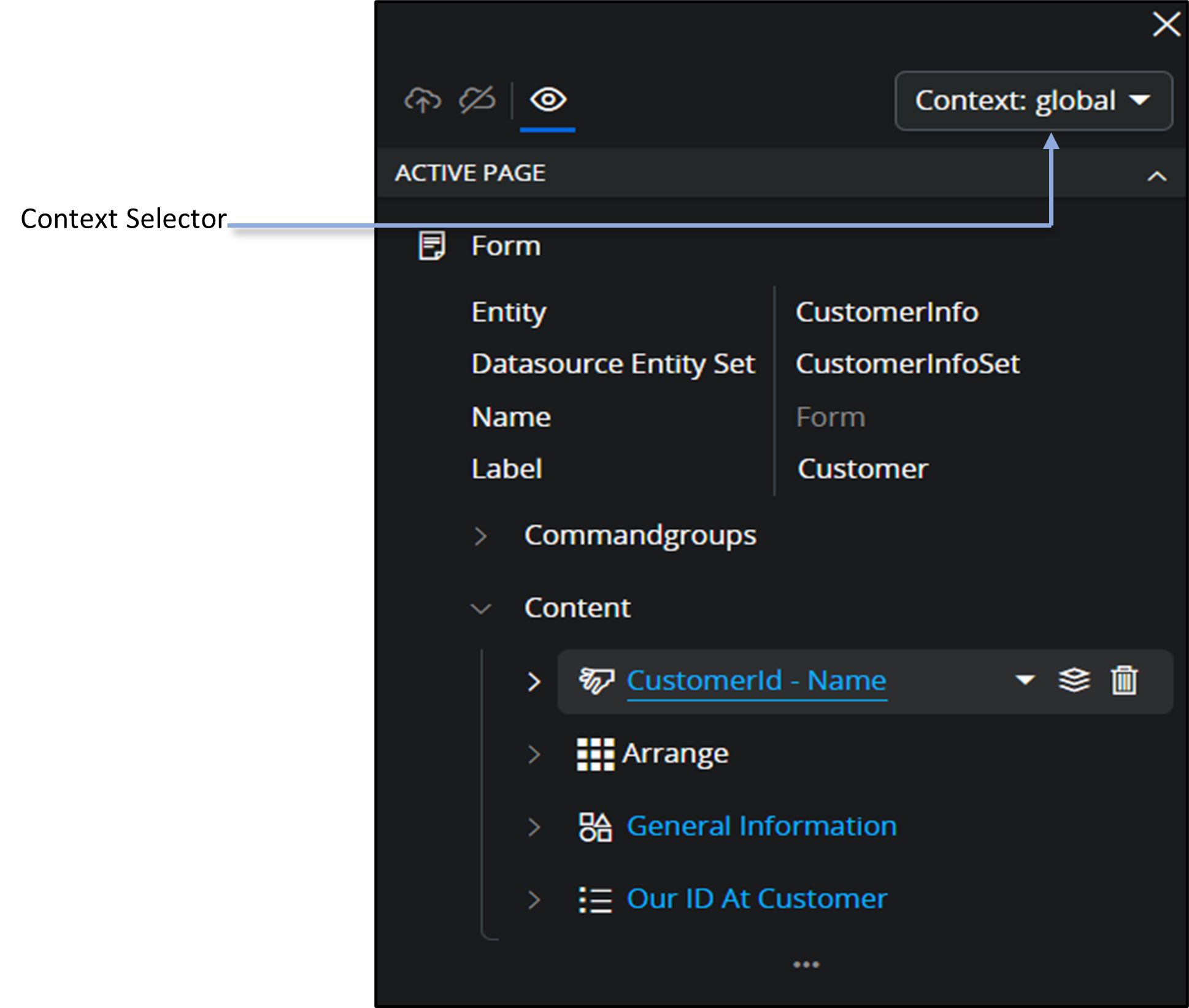Click the Form page icon
Screen dimensions: 1189x1008
(432, 246)
